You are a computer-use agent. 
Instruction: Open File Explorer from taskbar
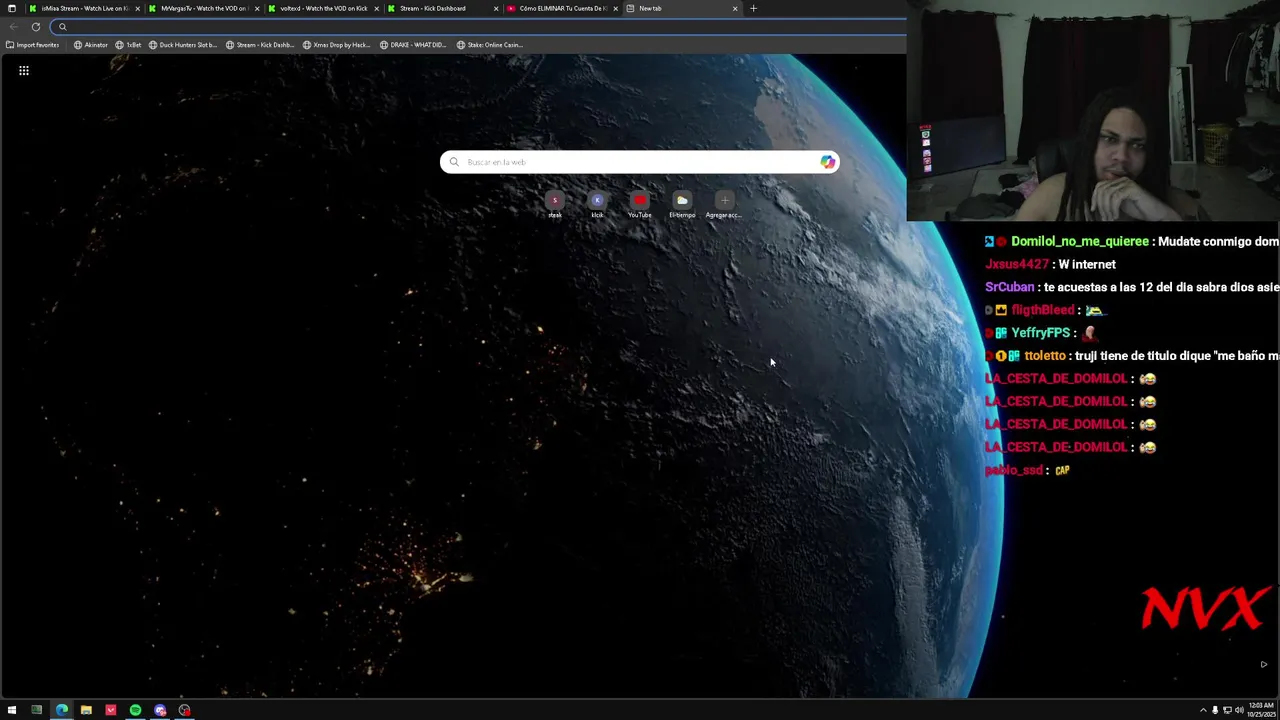[x=86, y=710]
